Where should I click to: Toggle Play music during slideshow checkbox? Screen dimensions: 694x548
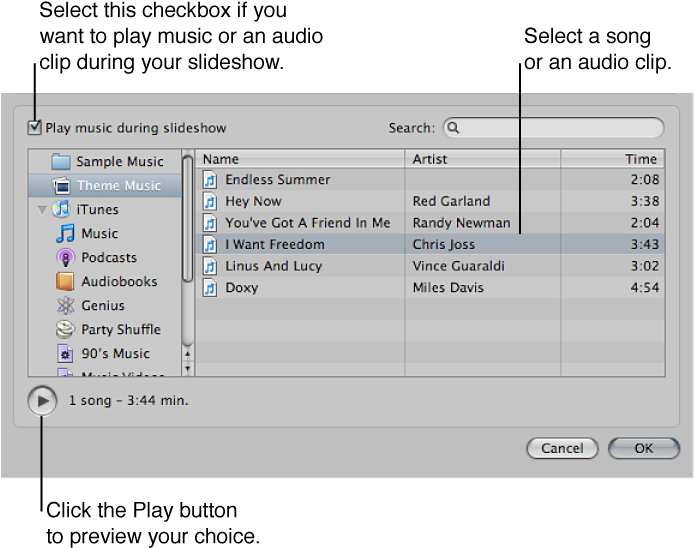tap(35, 128)
